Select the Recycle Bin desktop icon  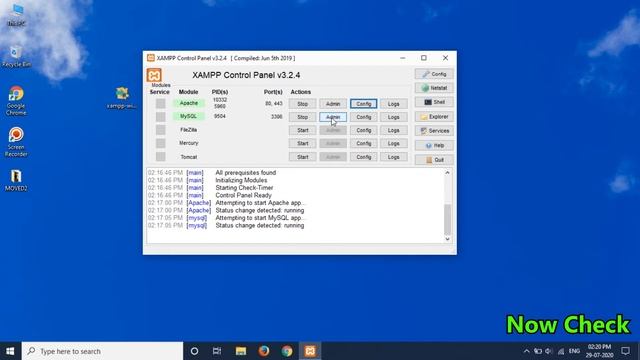click(16, 56)
